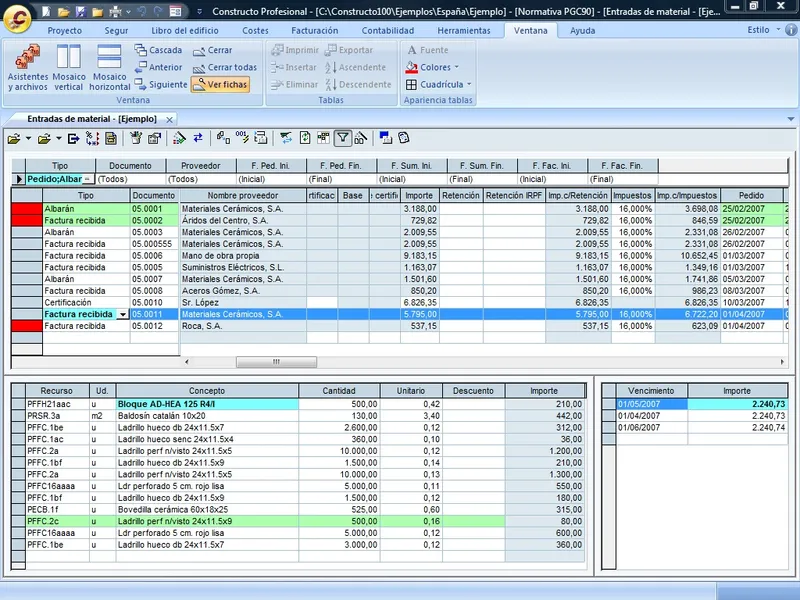Screen dimensions: 800x600
Task: Open the Herramientas ribbon tab
Action: [x=464, y=31]
